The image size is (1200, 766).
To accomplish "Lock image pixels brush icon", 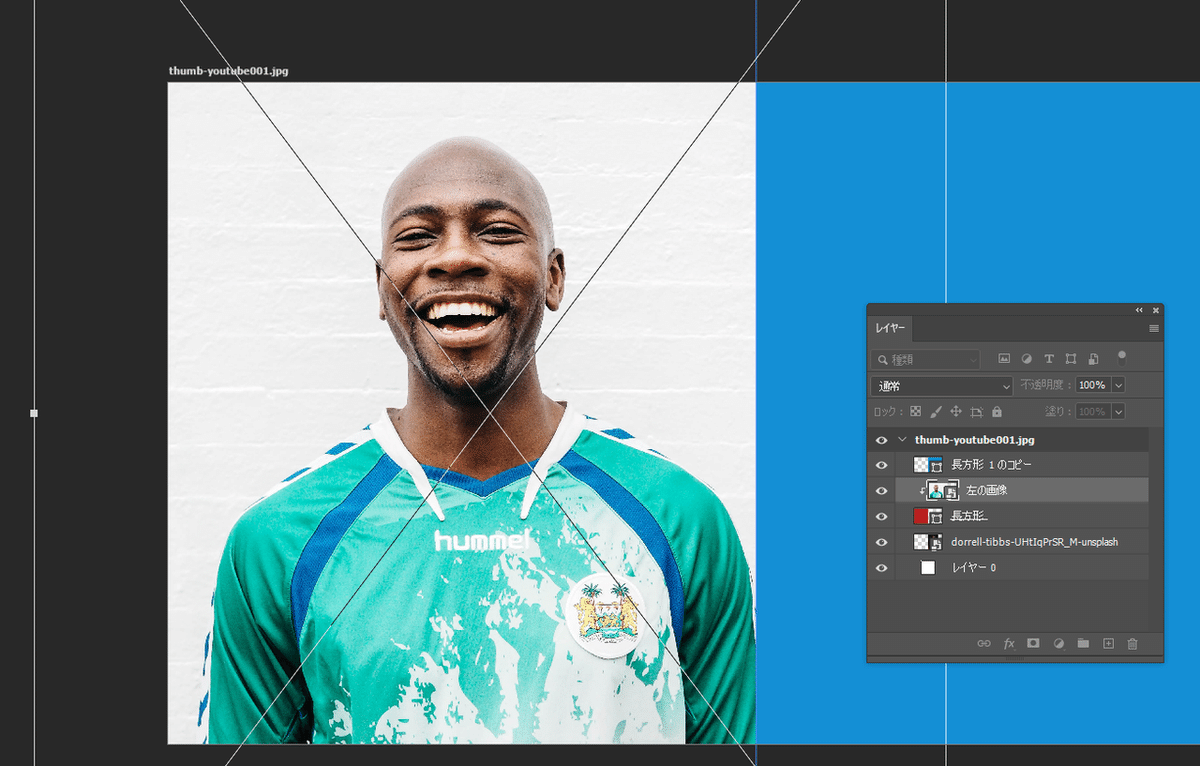I will [x=936, y=411].
